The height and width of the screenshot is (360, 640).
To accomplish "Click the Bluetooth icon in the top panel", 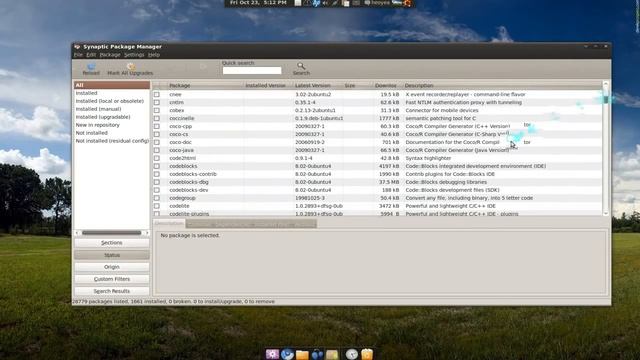I will [x=316, y=3].
